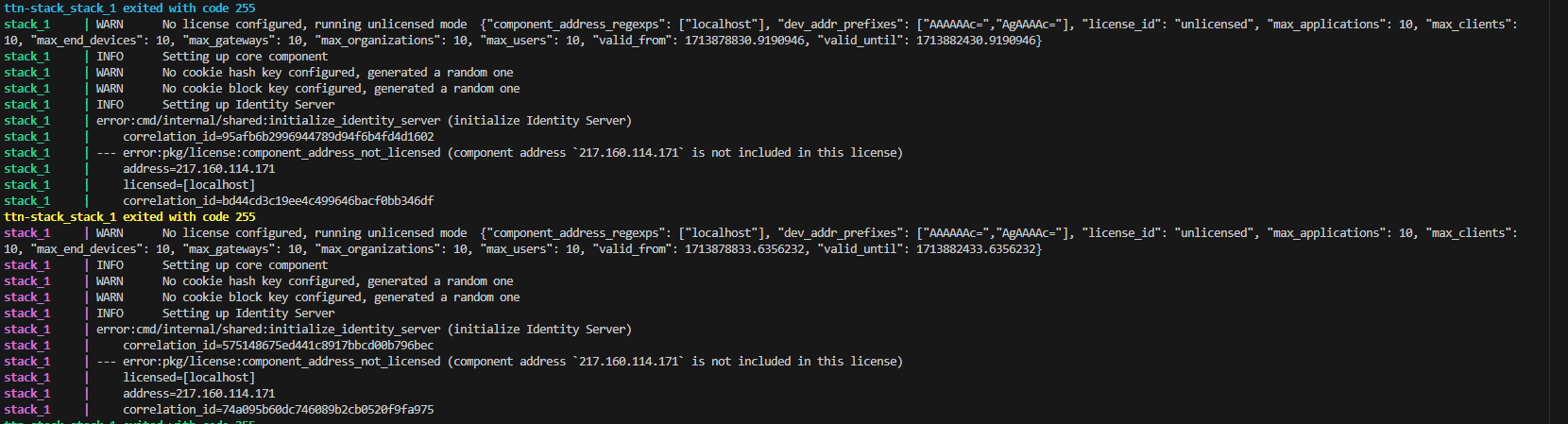The height and width of the screenshot is (424, 1568).
Task: Click the first 'Setting up Identity Server' message
Action: point(248,105)
